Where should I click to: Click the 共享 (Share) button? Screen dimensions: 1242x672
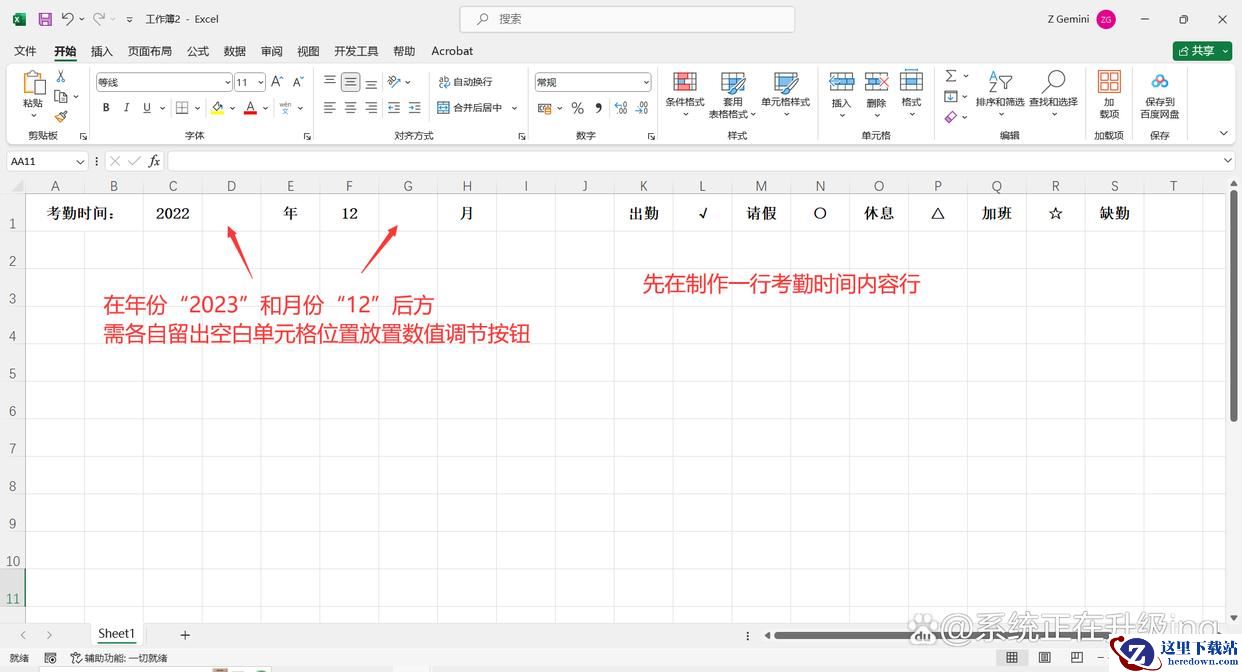click(1201, 51)
